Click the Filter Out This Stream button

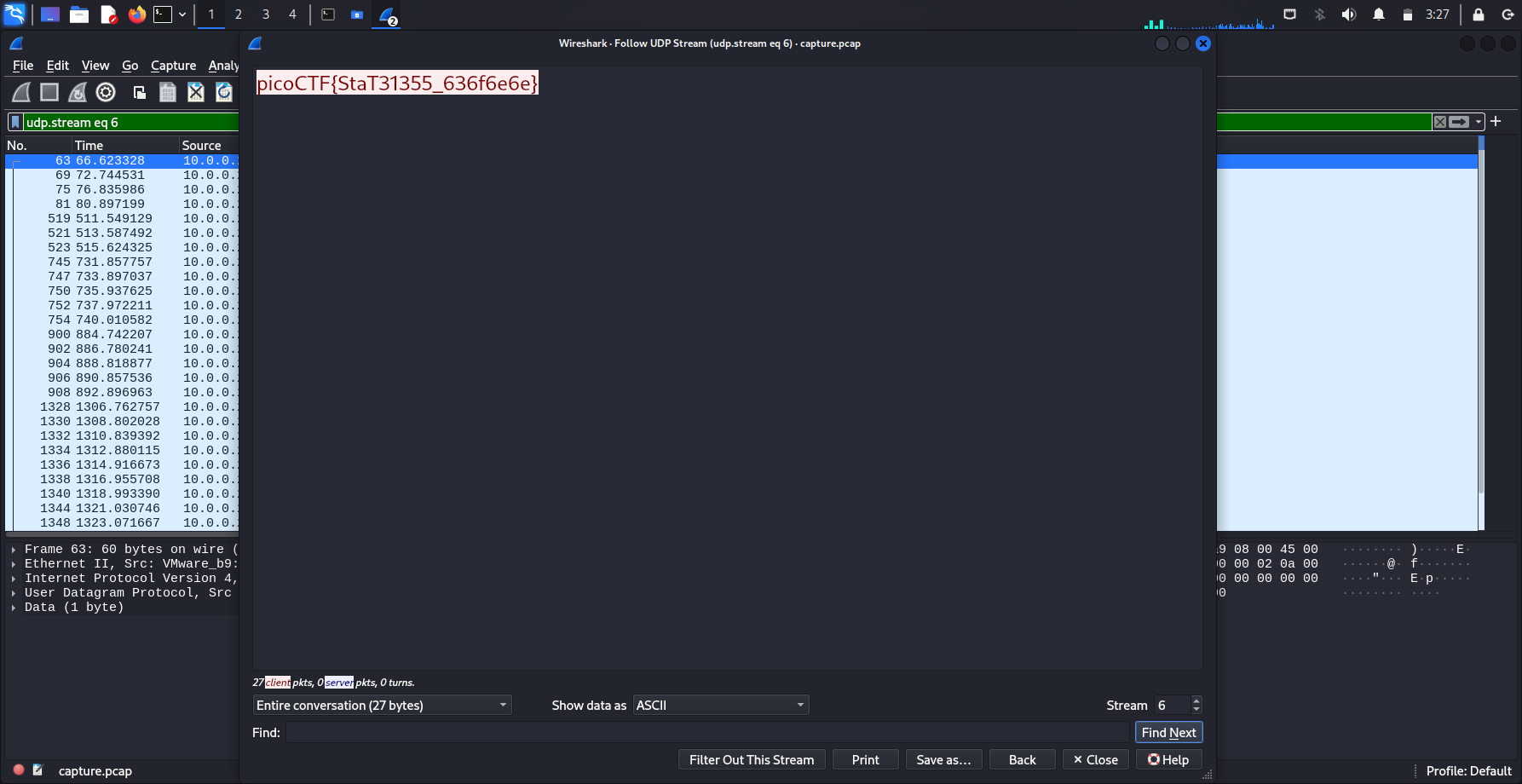751,759
